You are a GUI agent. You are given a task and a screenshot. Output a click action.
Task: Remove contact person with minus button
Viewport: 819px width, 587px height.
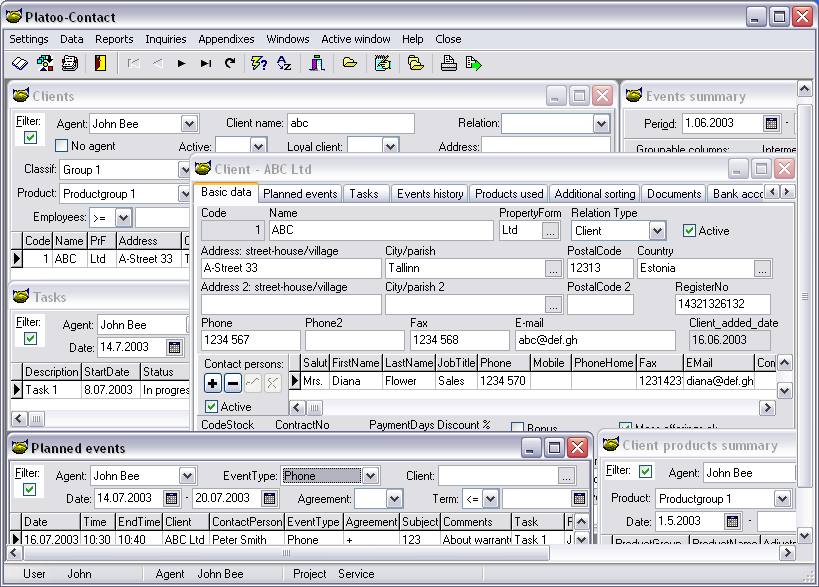point(232,383)
